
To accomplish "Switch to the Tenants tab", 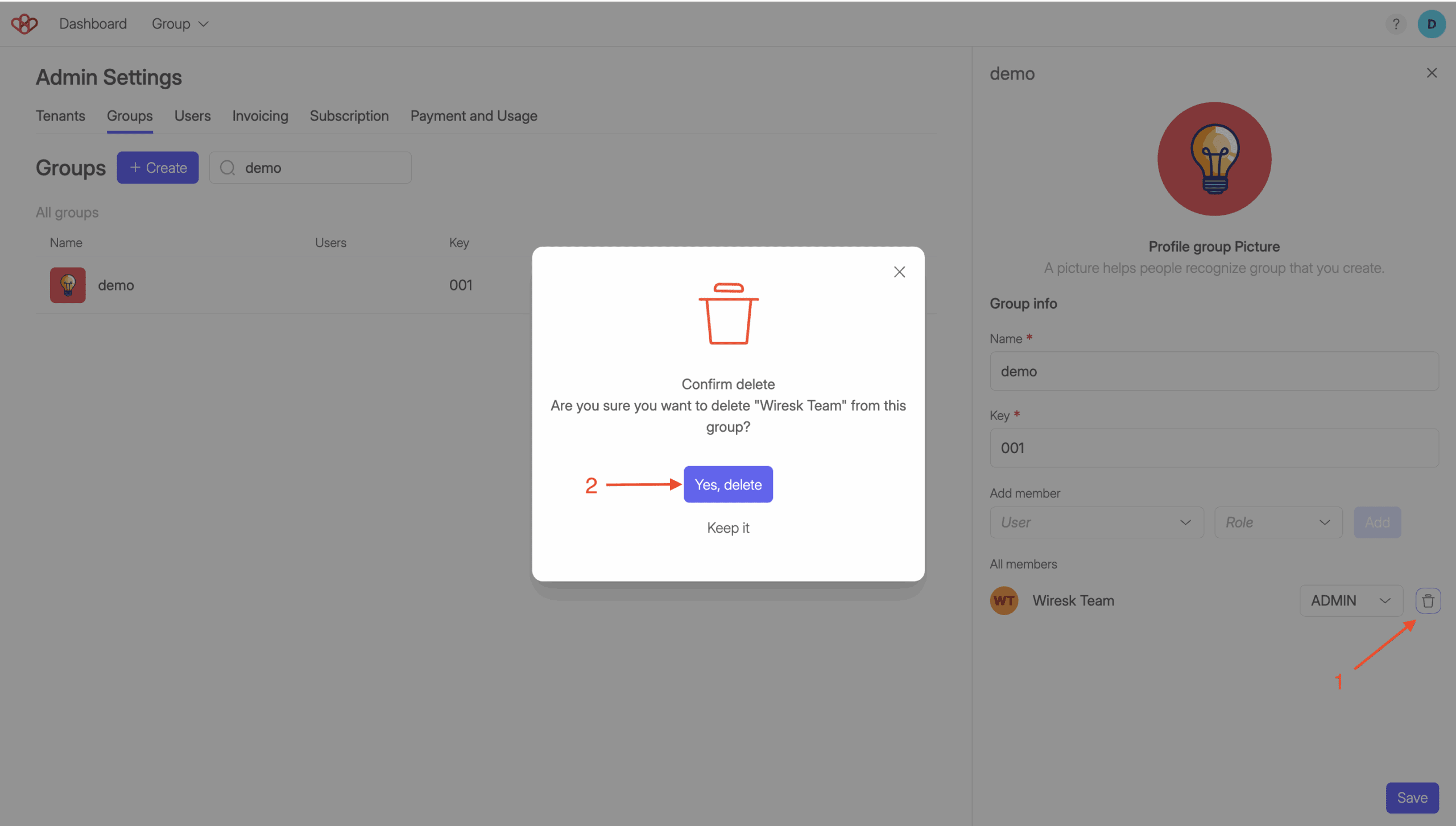I will 60,116.
